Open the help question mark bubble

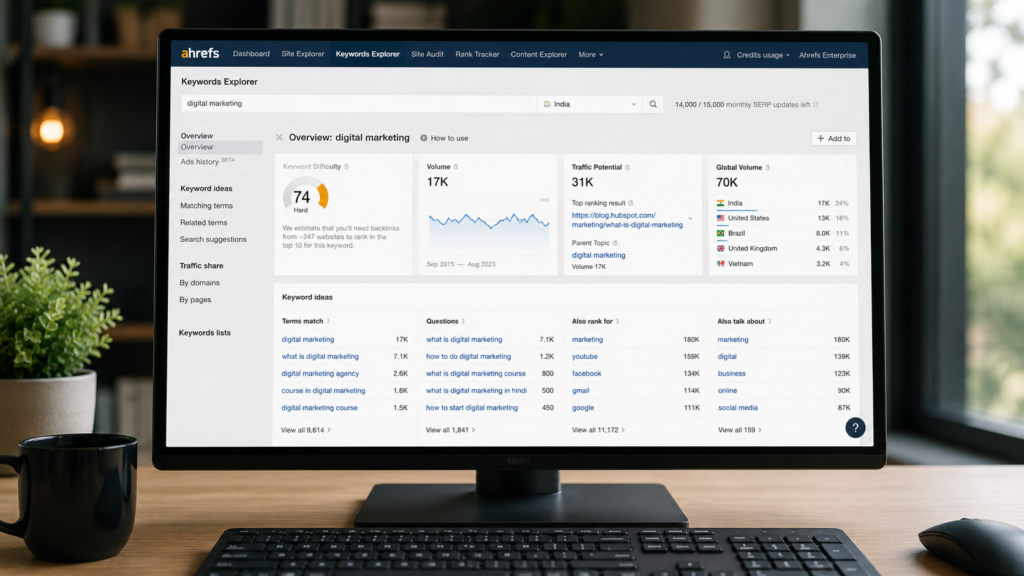[x=855, y=428]
